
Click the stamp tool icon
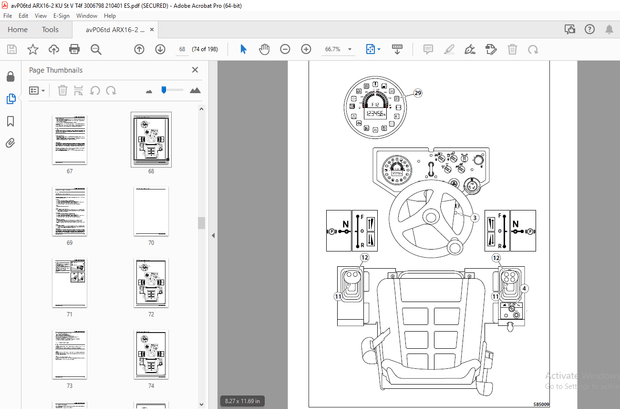(x=491, y=49)
